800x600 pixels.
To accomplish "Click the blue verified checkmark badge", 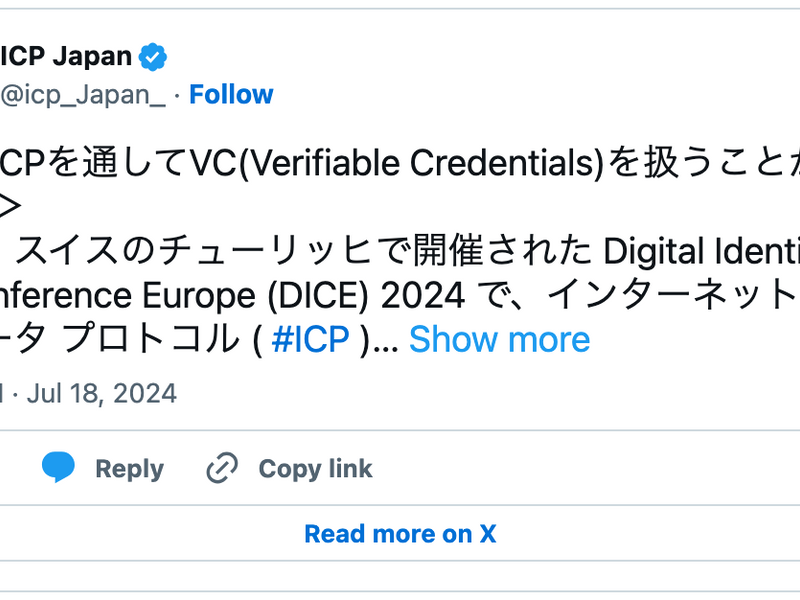I will [x=152, y=56].
